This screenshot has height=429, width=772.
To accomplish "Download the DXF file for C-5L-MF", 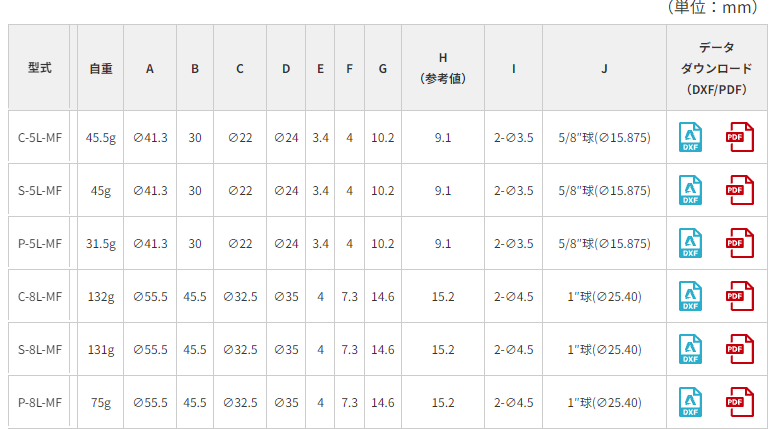I will coord(690,137).
